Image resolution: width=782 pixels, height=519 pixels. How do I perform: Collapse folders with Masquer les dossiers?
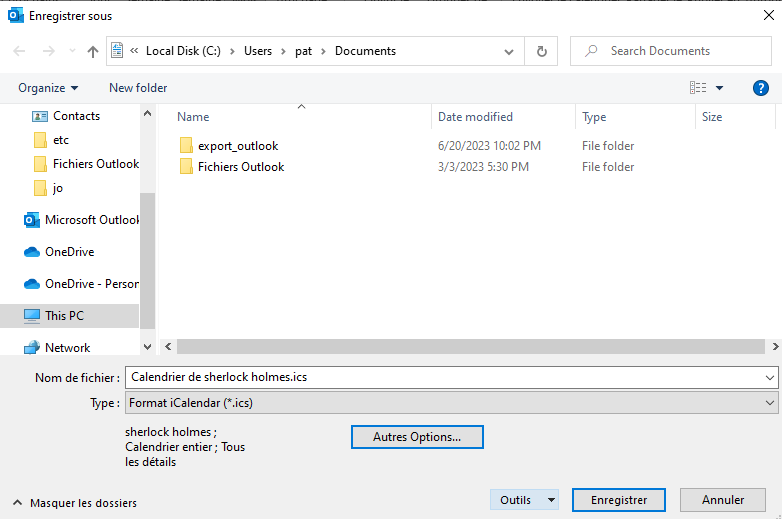coord(75,503)
